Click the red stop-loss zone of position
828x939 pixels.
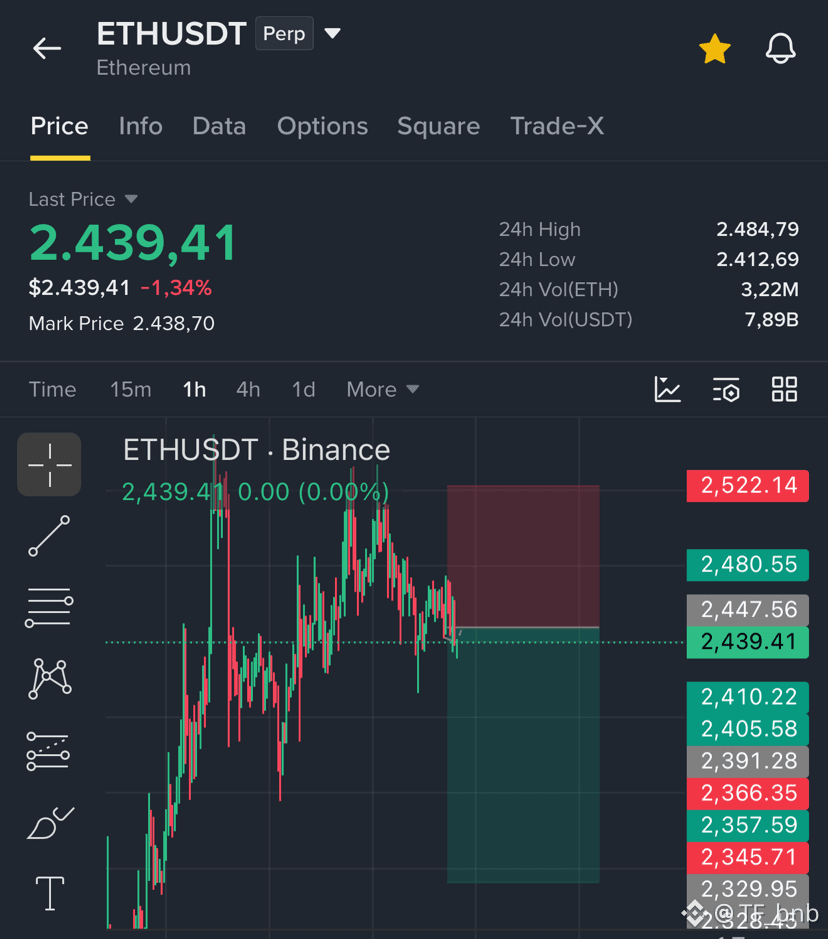tap(523, 556)
